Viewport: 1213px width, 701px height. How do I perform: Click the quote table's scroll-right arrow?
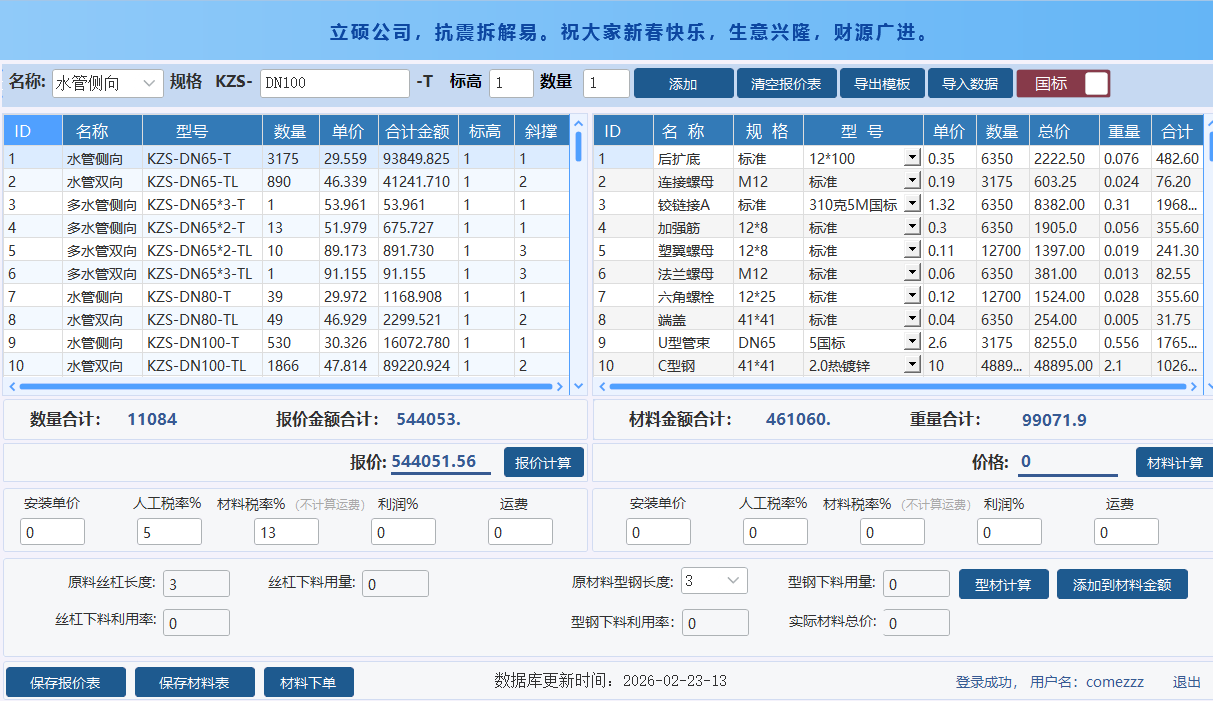tap(561, 386)
